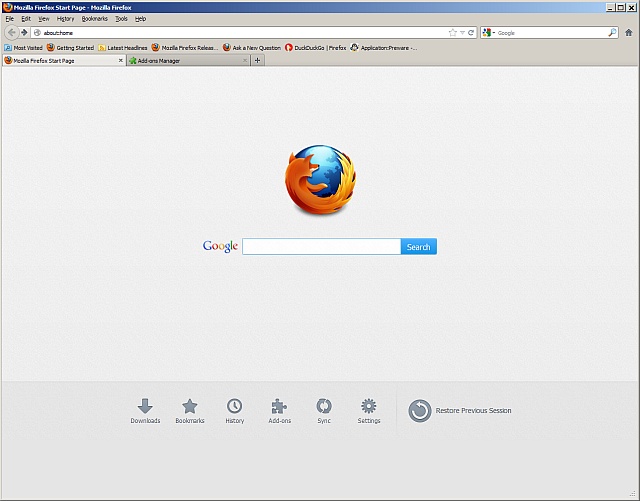The image size is (640, 501).
Task: Open the Tools menu
Action: click(121, 19)
